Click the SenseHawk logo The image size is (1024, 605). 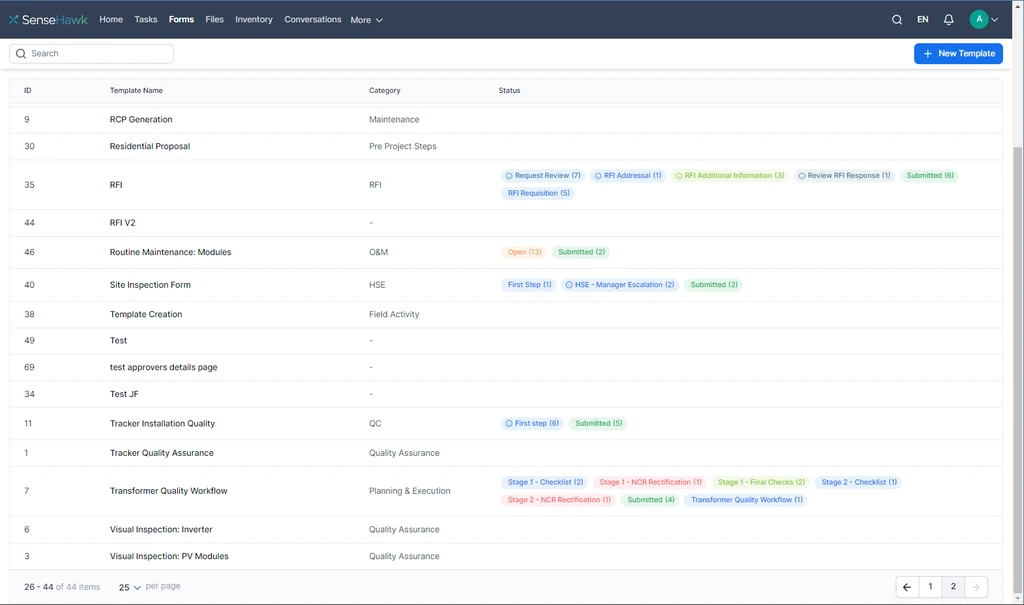click(48, 20)
